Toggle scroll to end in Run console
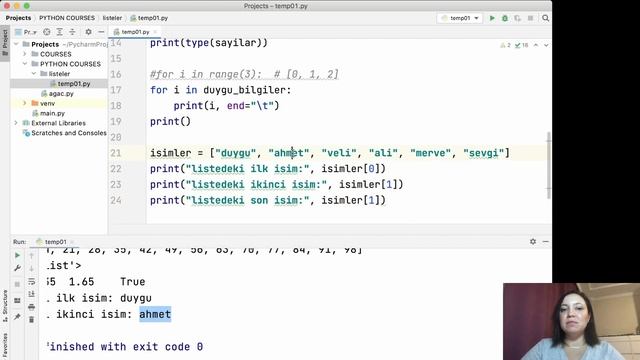The image size is (640, 360). click(x=31, y=294)
